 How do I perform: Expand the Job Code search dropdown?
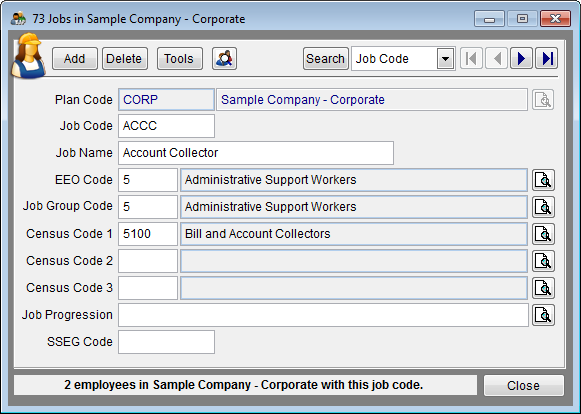(x=445, y=59)
